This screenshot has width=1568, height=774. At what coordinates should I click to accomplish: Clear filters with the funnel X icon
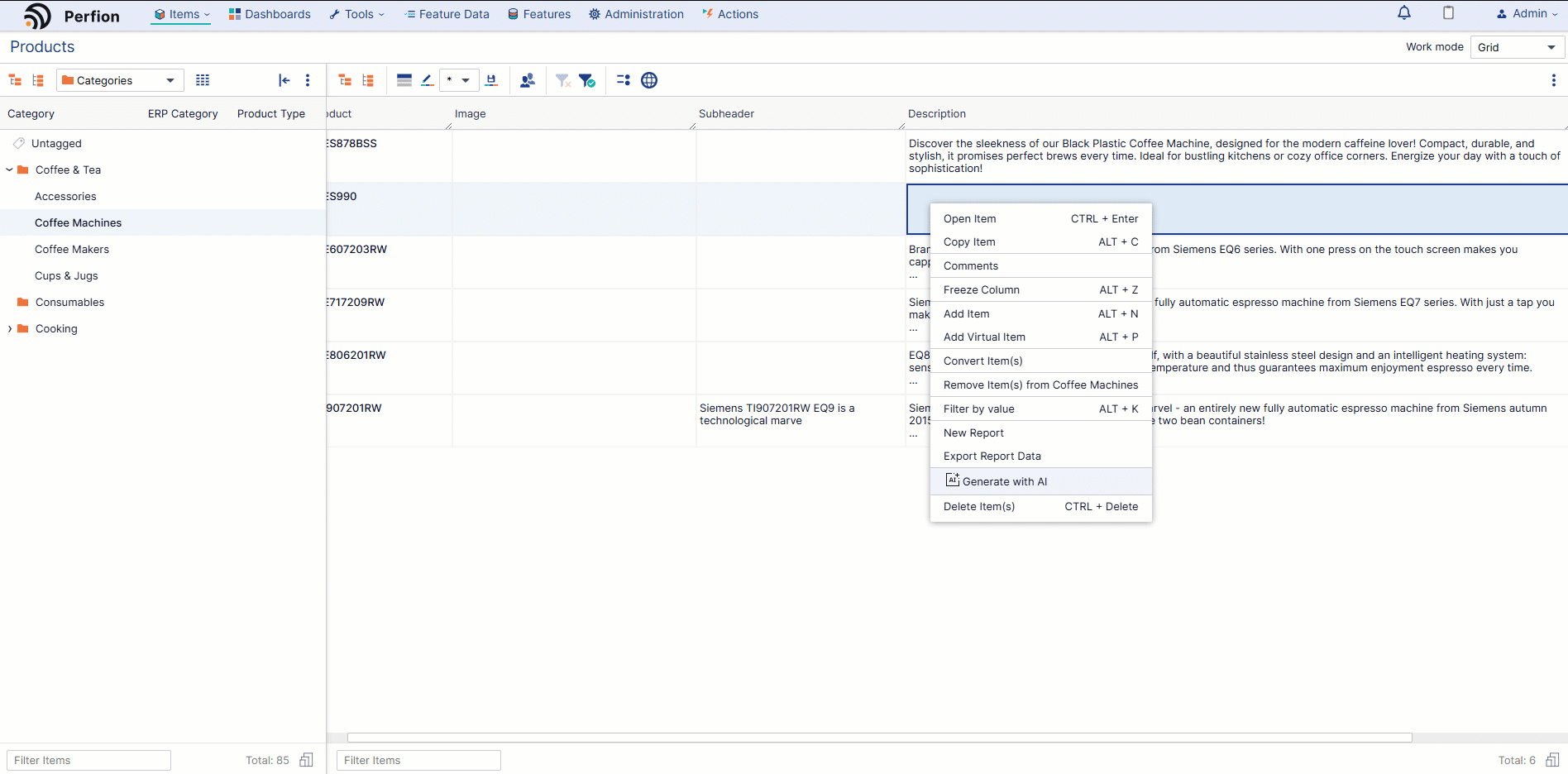click(563, 80)
